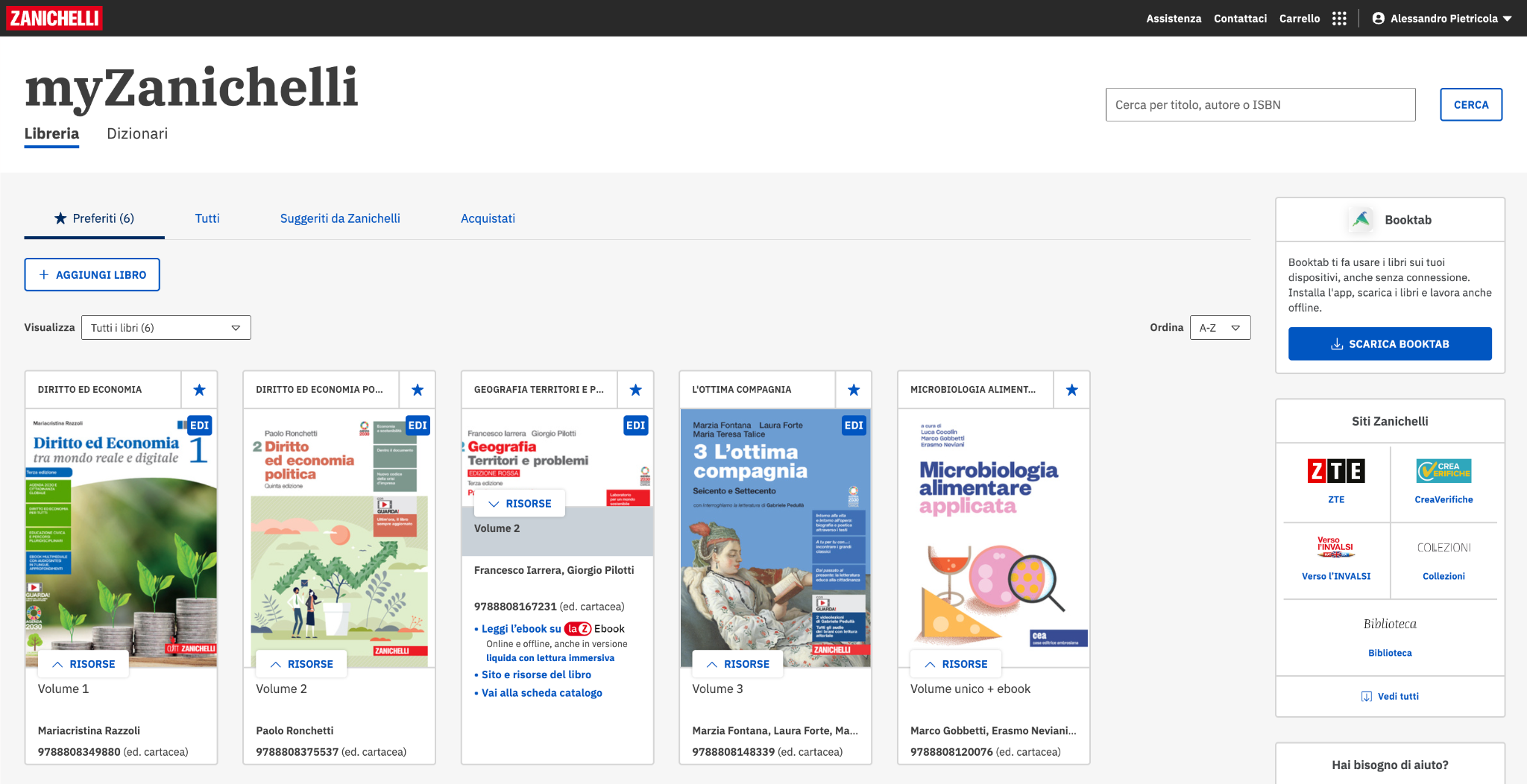The height and width of the screenshot is (784, 1527).
Task: Open the CreaVerifiche site icon
Action: coord(1443,471)
